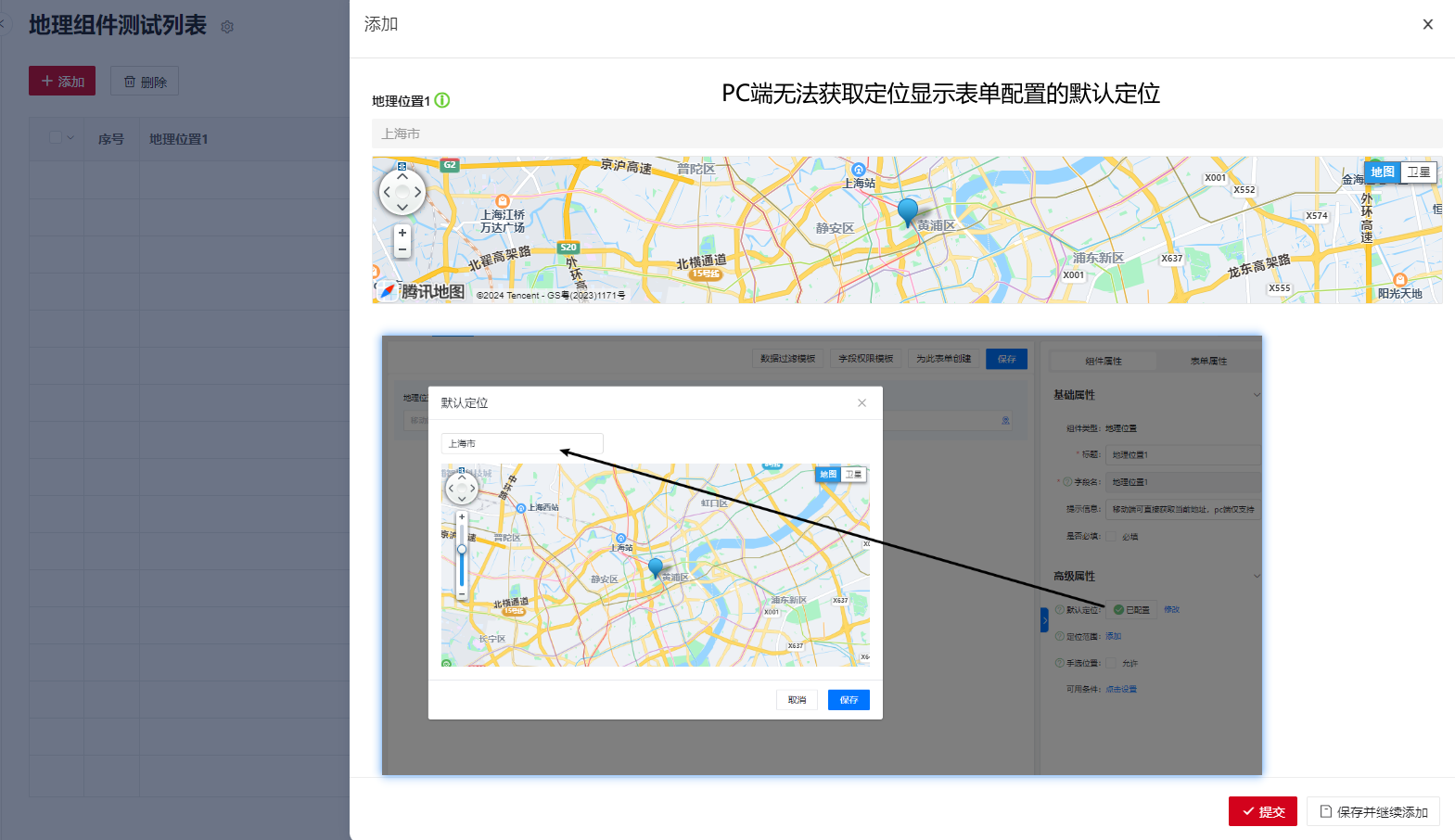
Task: Focus the 上海市 address input field
Action: click(x=906, y=134)
